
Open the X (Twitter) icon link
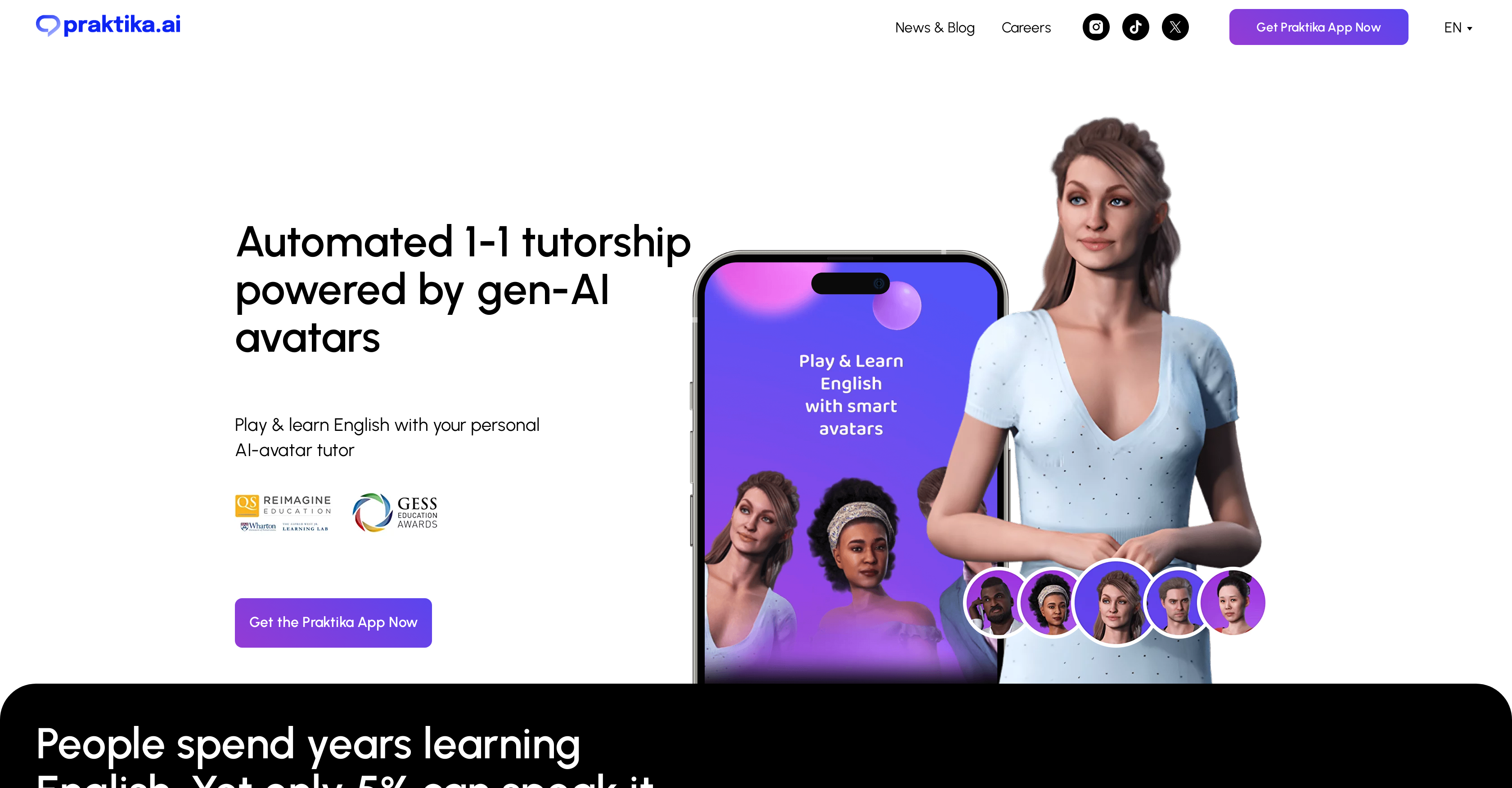[1175, 27]
